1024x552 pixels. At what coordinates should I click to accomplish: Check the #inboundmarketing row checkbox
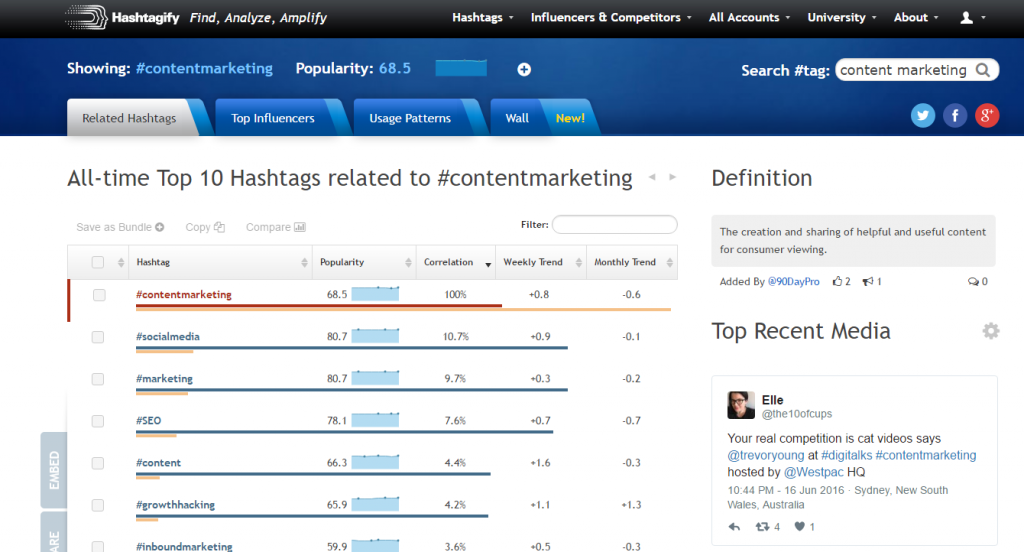coord(98,546)
